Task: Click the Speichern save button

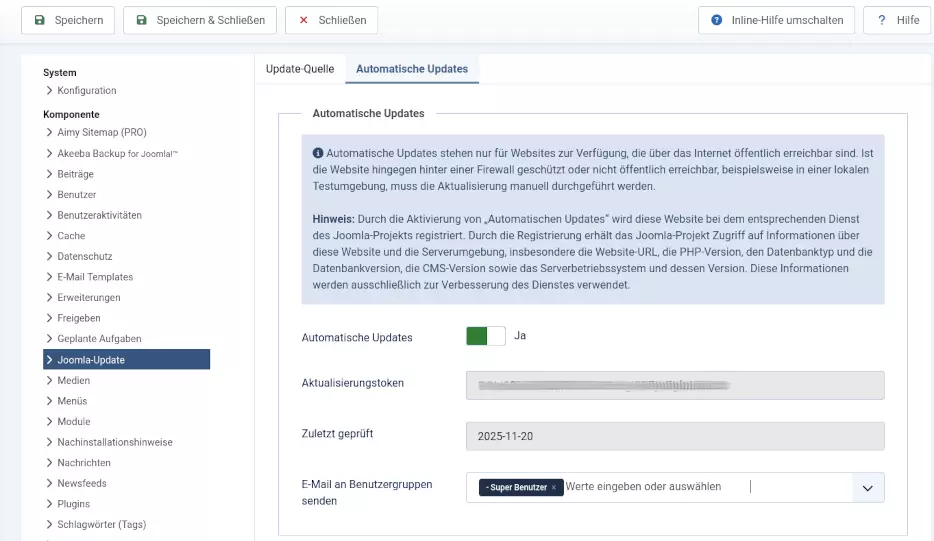Action: 68,20
